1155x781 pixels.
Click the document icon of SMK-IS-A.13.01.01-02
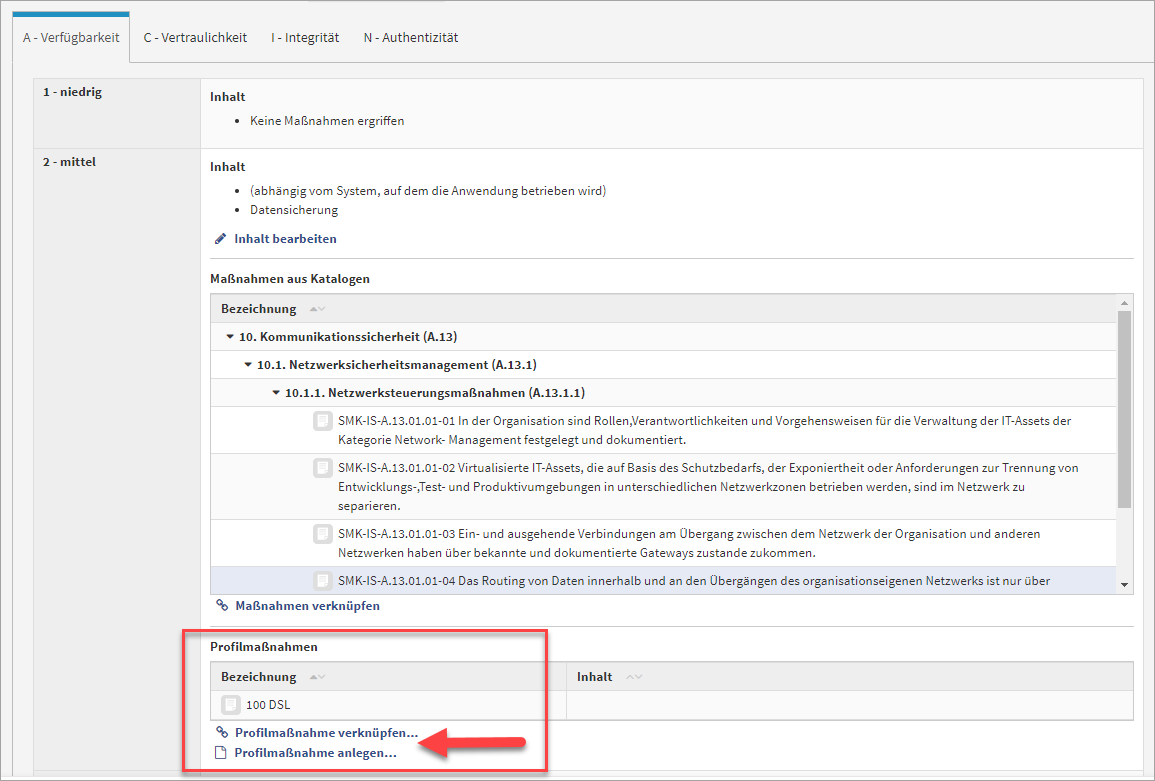coord(323,468)
